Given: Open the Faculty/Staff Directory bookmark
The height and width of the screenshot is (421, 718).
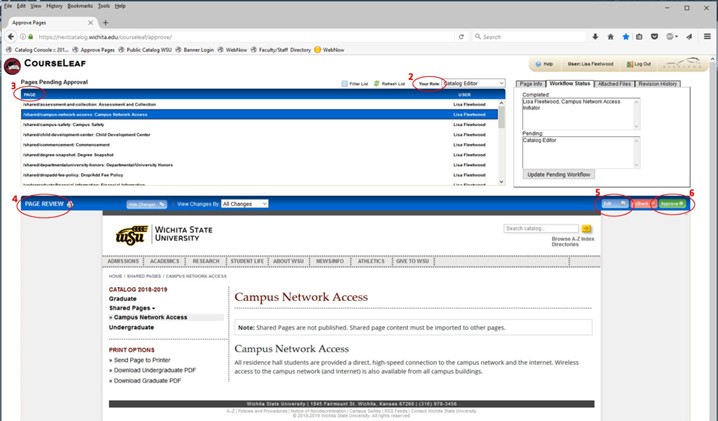Looking at the screenshot, I should click(281, 50).
